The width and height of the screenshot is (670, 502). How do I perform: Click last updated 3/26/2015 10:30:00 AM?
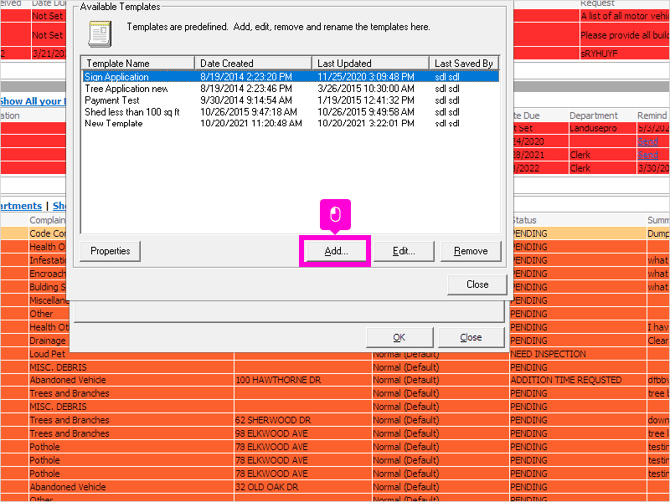pos(366,89)
